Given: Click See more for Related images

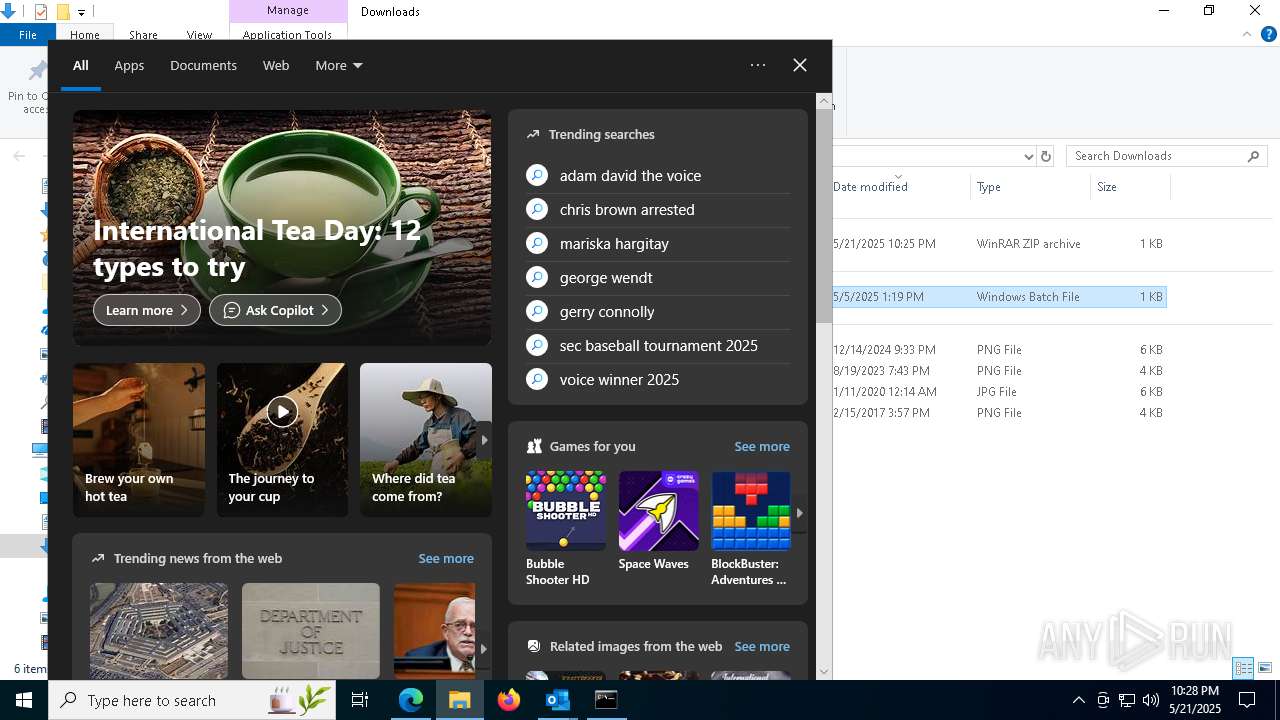Looking at the screenshot, I should [x=762, y=647].
